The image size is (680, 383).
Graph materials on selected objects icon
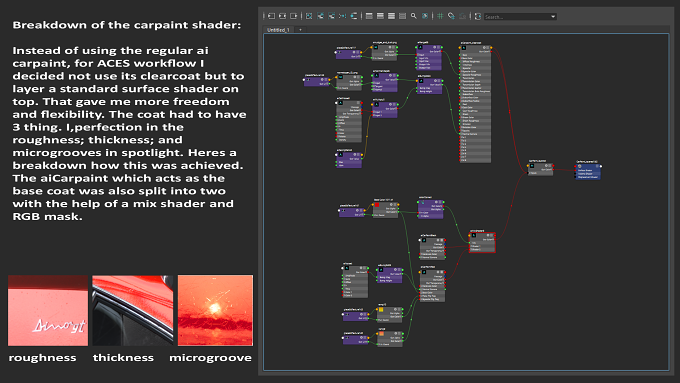354,16
